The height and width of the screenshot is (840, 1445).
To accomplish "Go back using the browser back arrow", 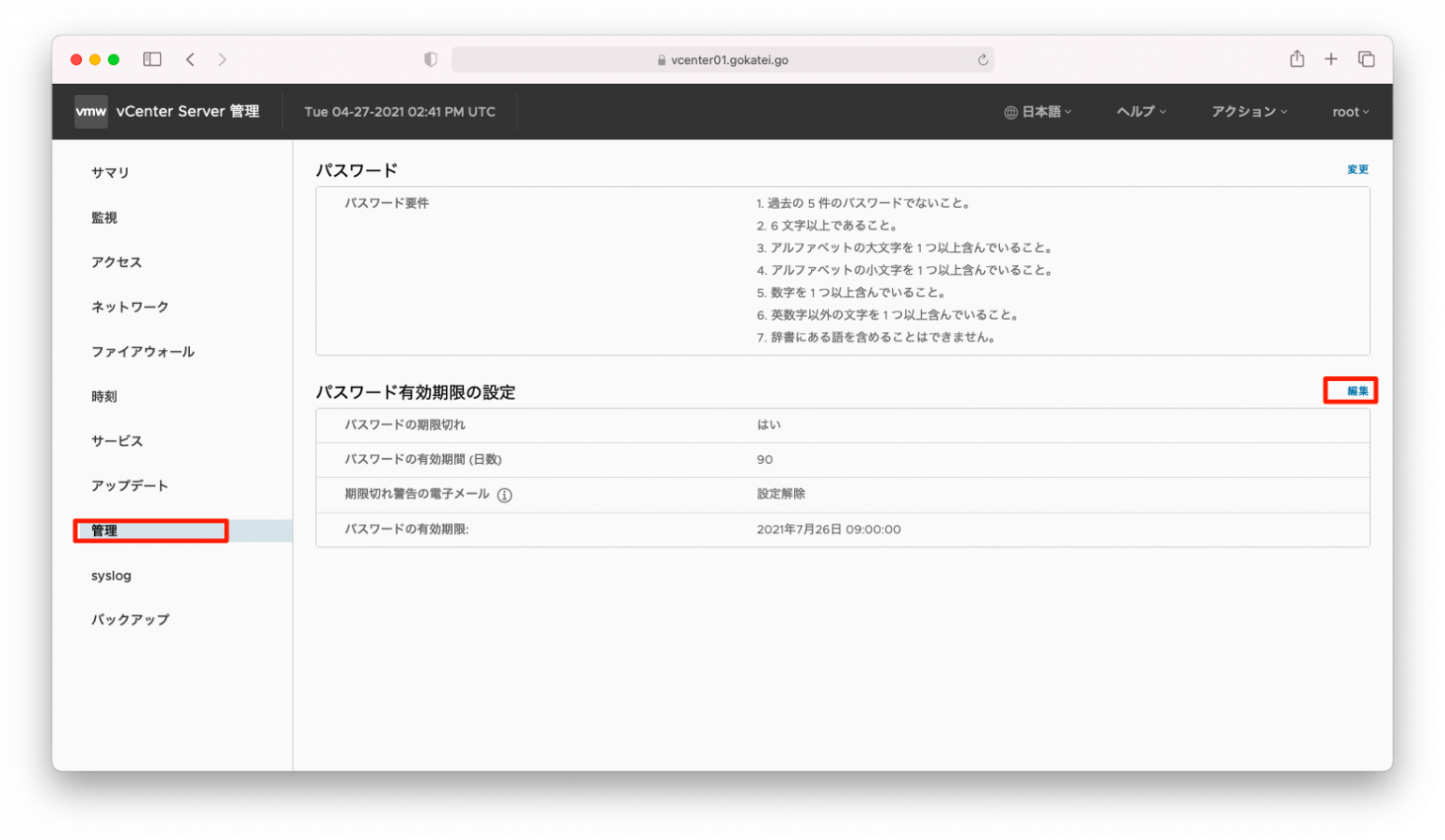I will pyautogui.click(x=190, y=59).
